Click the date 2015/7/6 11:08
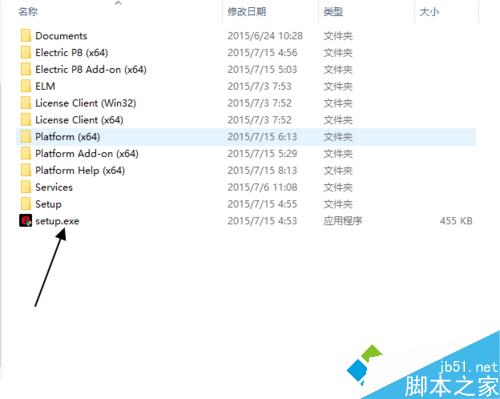Image resolution: width=500 pixels, height=399 pixels. tap(262, 187)
